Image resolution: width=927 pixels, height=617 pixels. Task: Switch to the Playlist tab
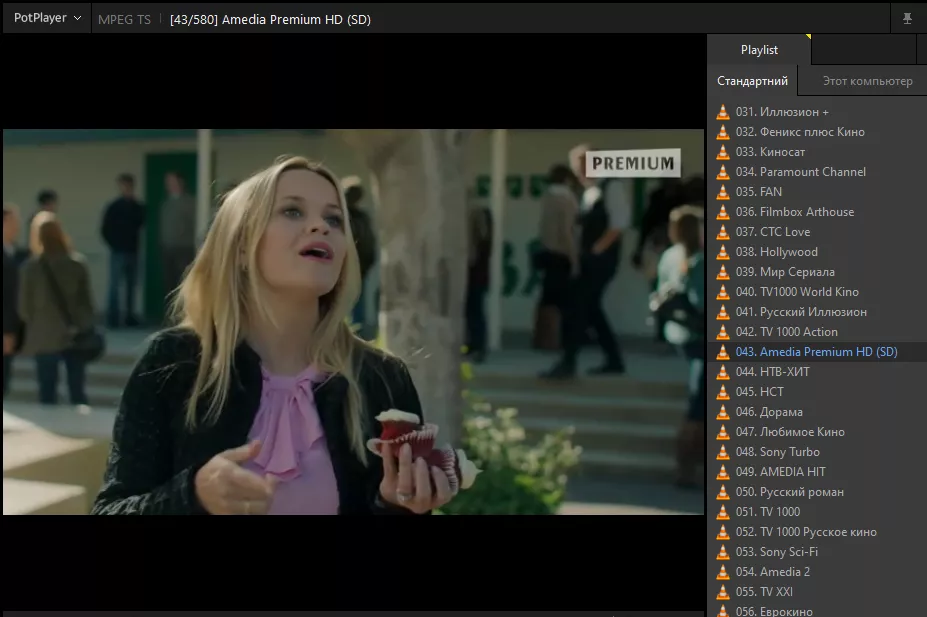(759, 50)
